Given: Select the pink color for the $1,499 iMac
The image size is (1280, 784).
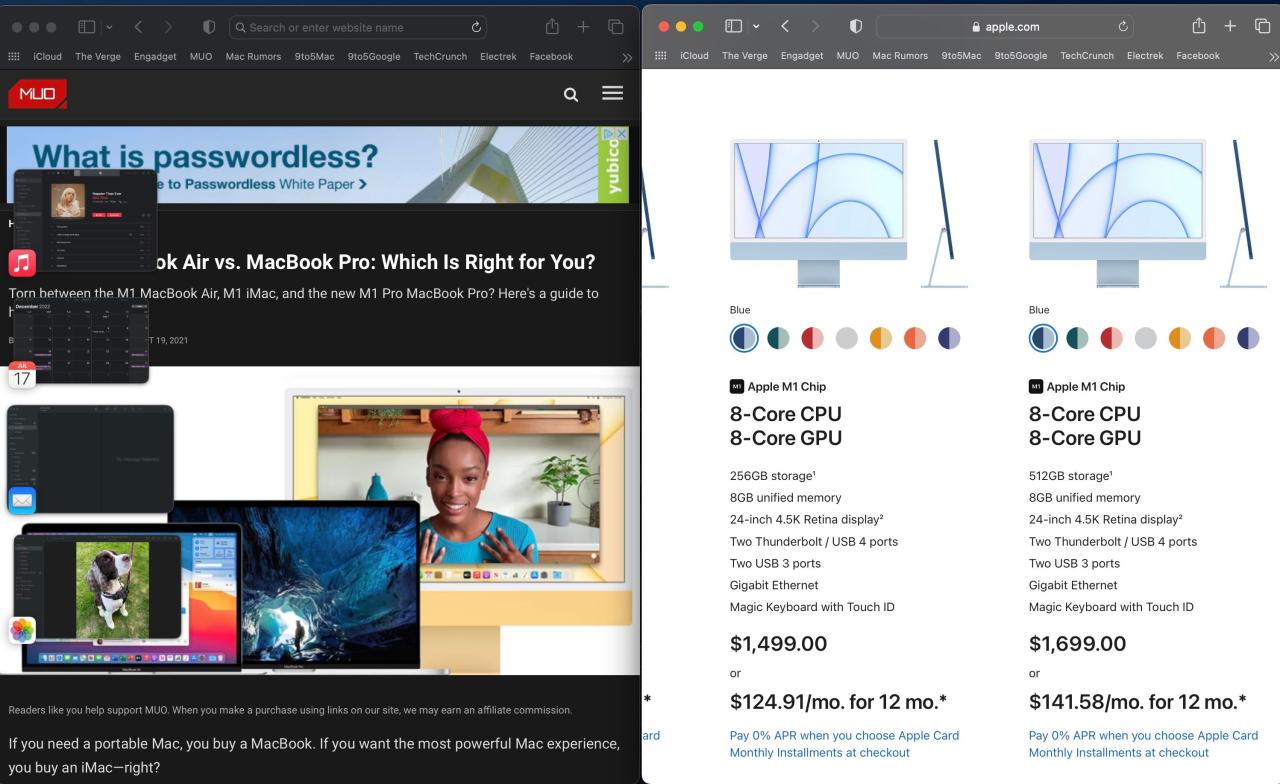Looking at the screenshot, I should 812,338.
